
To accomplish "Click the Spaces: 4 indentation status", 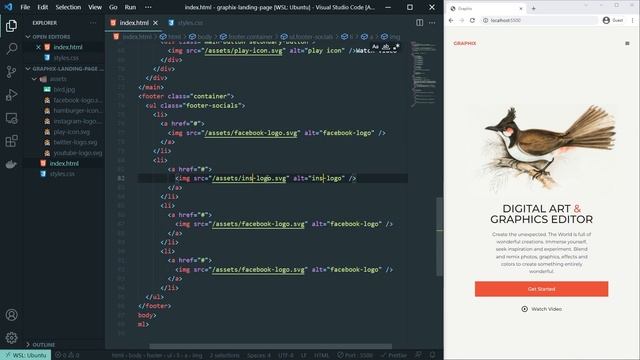I will click(x=259, y=355).
